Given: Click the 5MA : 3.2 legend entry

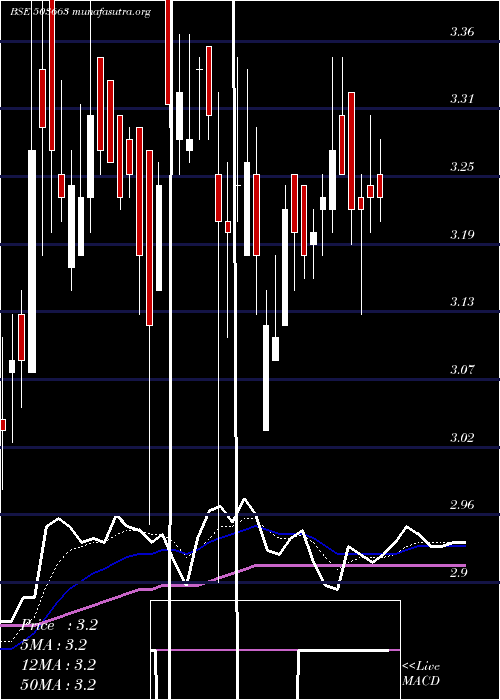Looking at the screenshot, I should (x=54, y=645).
